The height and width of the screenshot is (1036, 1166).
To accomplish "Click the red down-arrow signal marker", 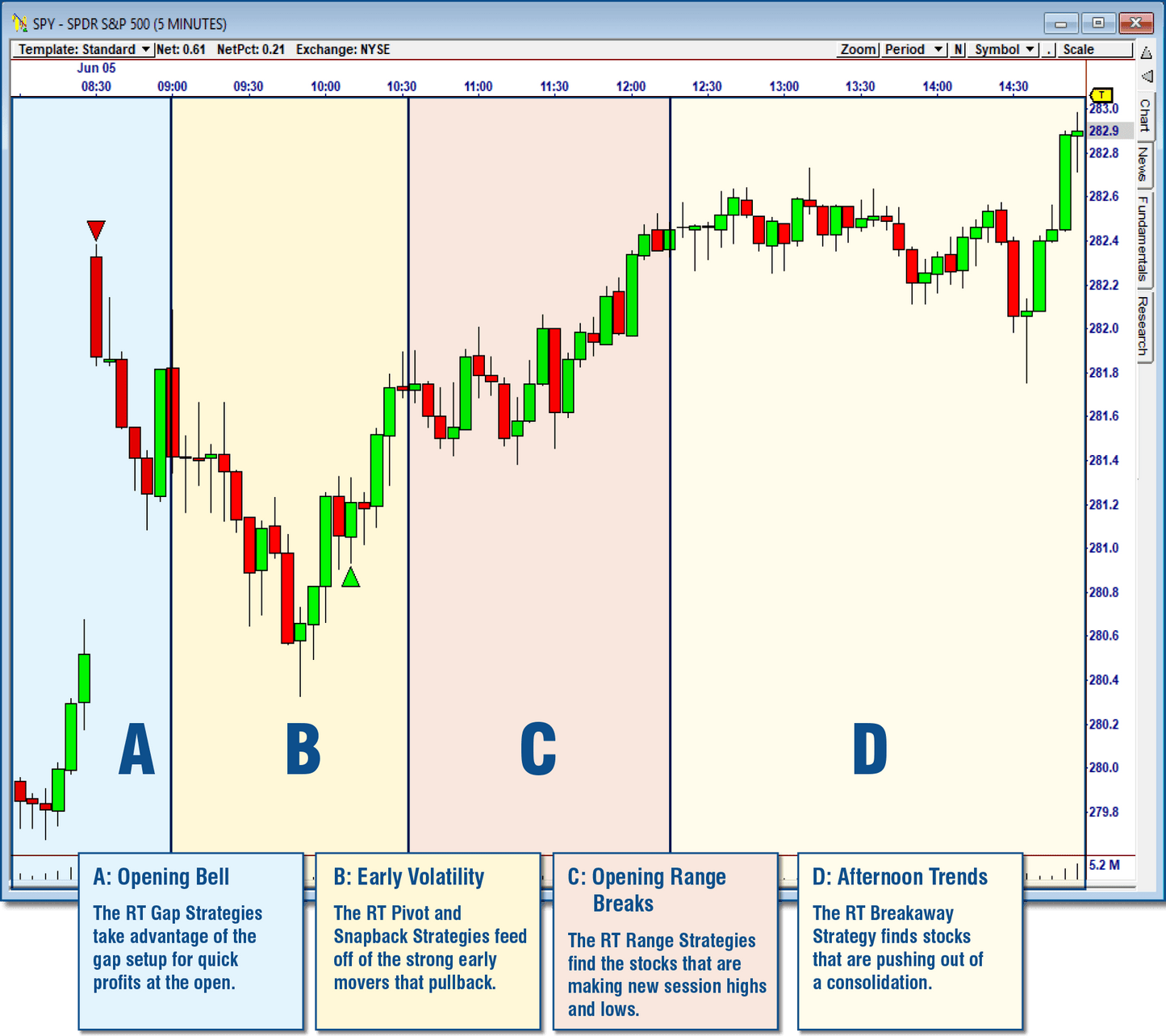I will pyautogui.click(x=96, y=230).
